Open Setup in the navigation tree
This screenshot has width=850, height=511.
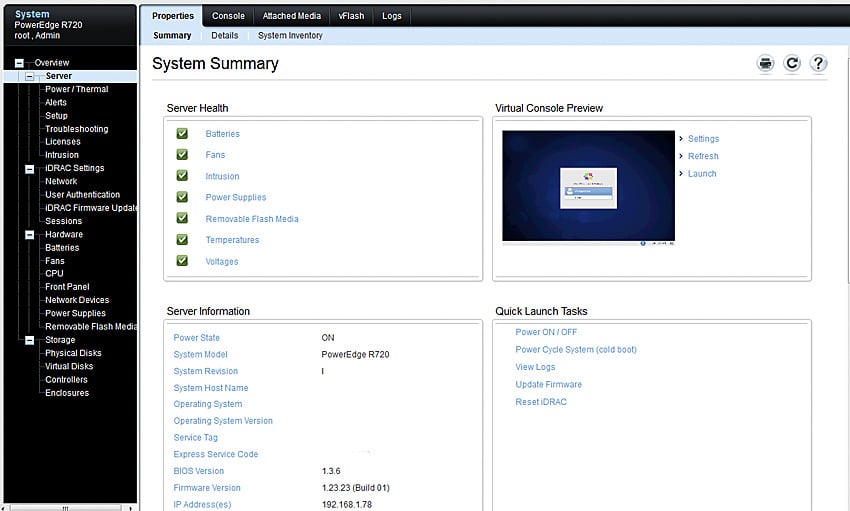[56, 115]
